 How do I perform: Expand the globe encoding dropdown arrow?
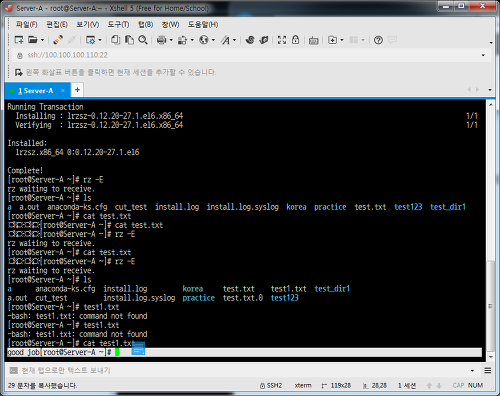213,40
